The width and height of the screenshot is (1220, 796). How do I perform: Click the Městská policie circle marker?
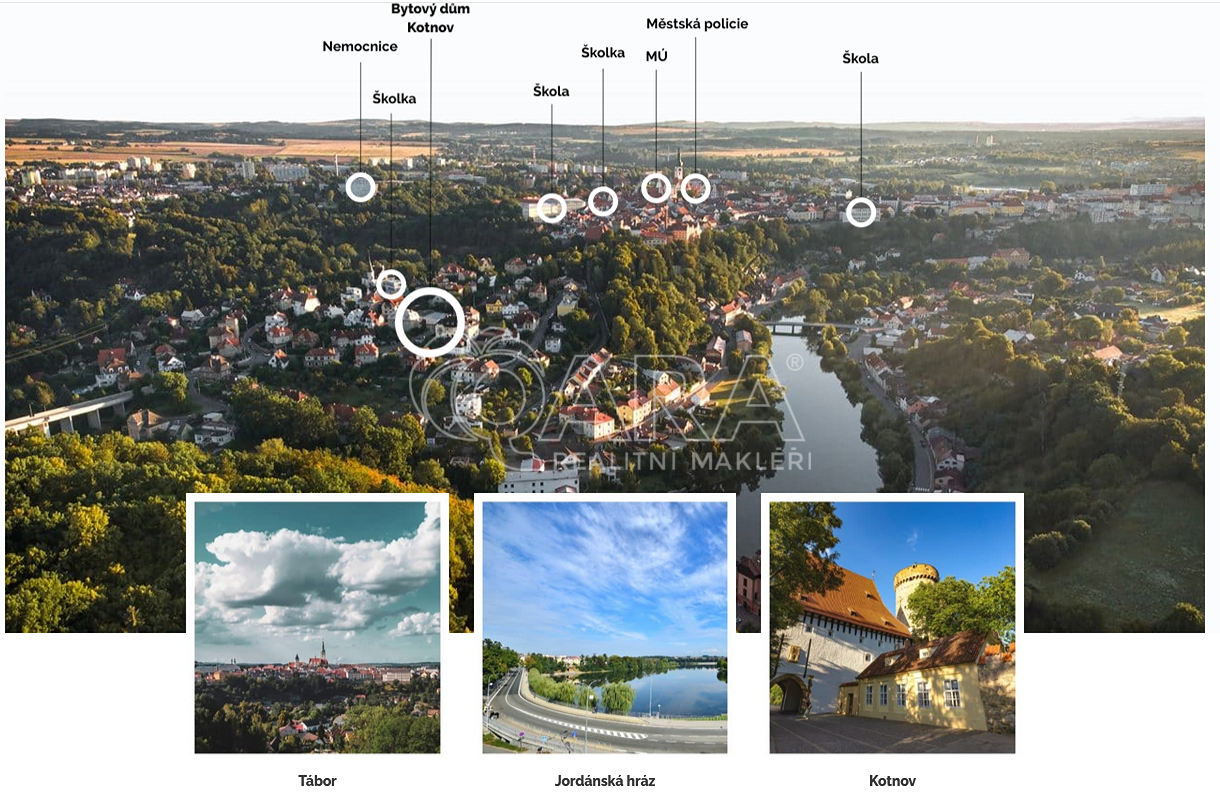point(695,188)
